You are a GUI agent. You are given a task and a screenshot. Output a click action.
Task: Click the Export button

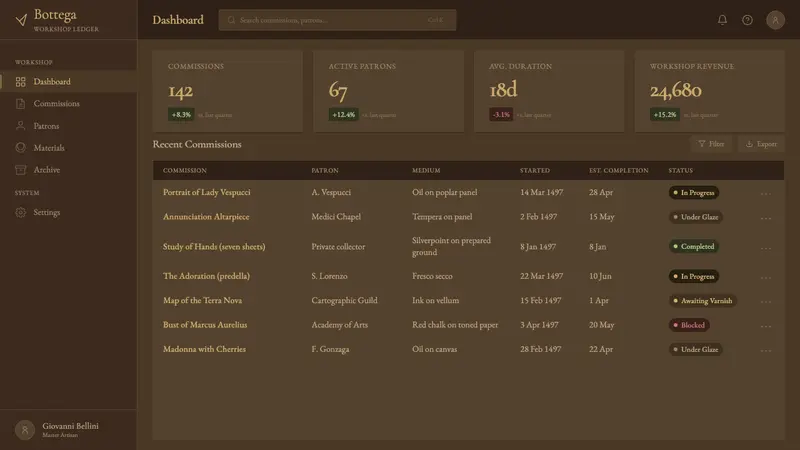(x=761, y=144)
